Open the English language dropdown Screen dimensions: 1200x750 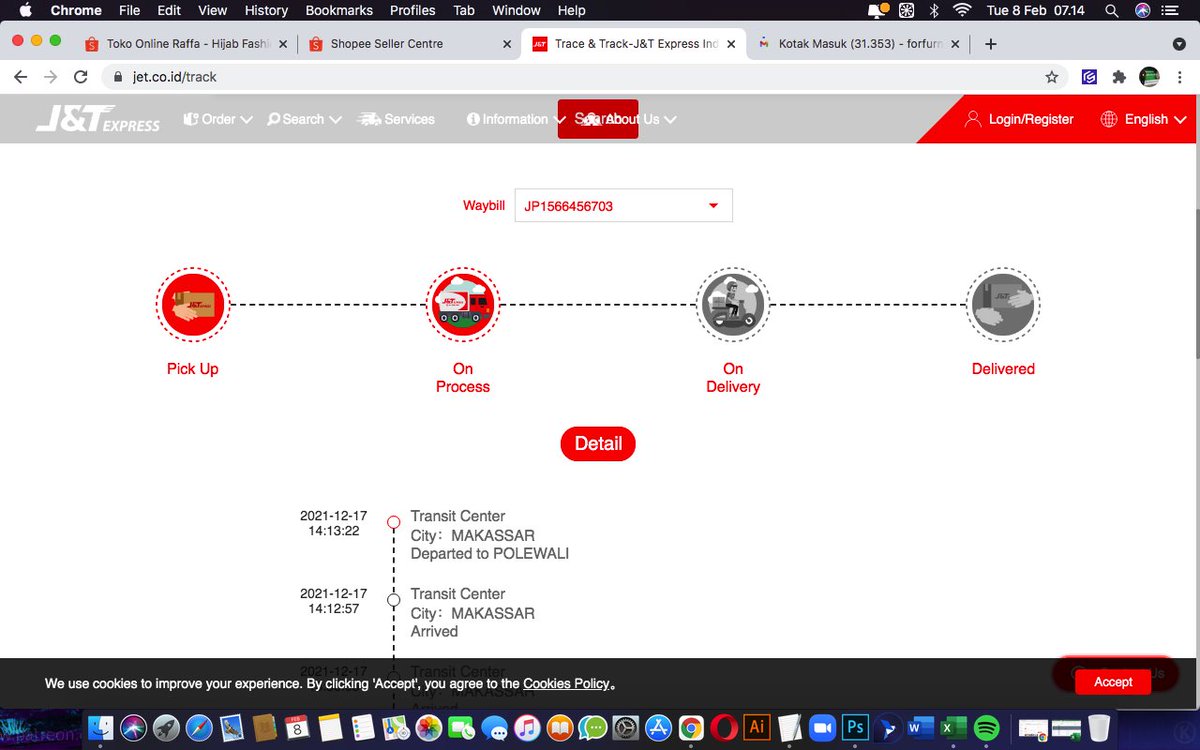1144,119
